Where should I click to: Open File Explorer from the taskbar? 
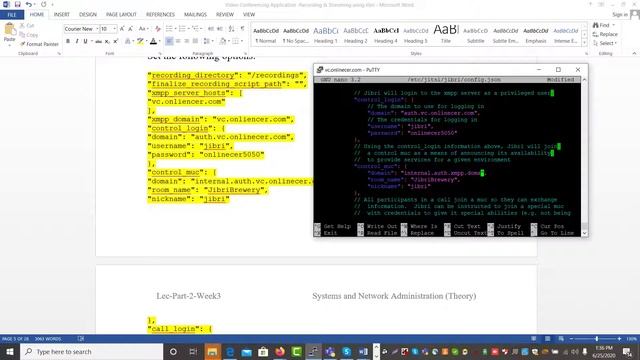click(212, 351)
